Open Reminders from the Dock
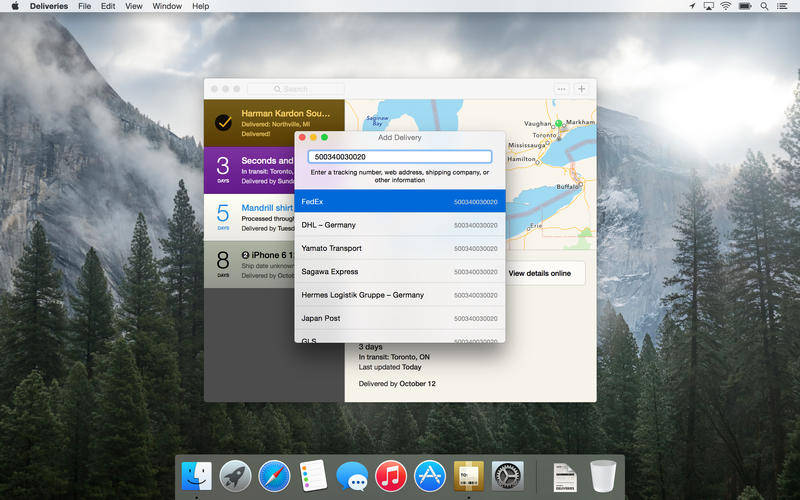 click(x=313, y=476)
